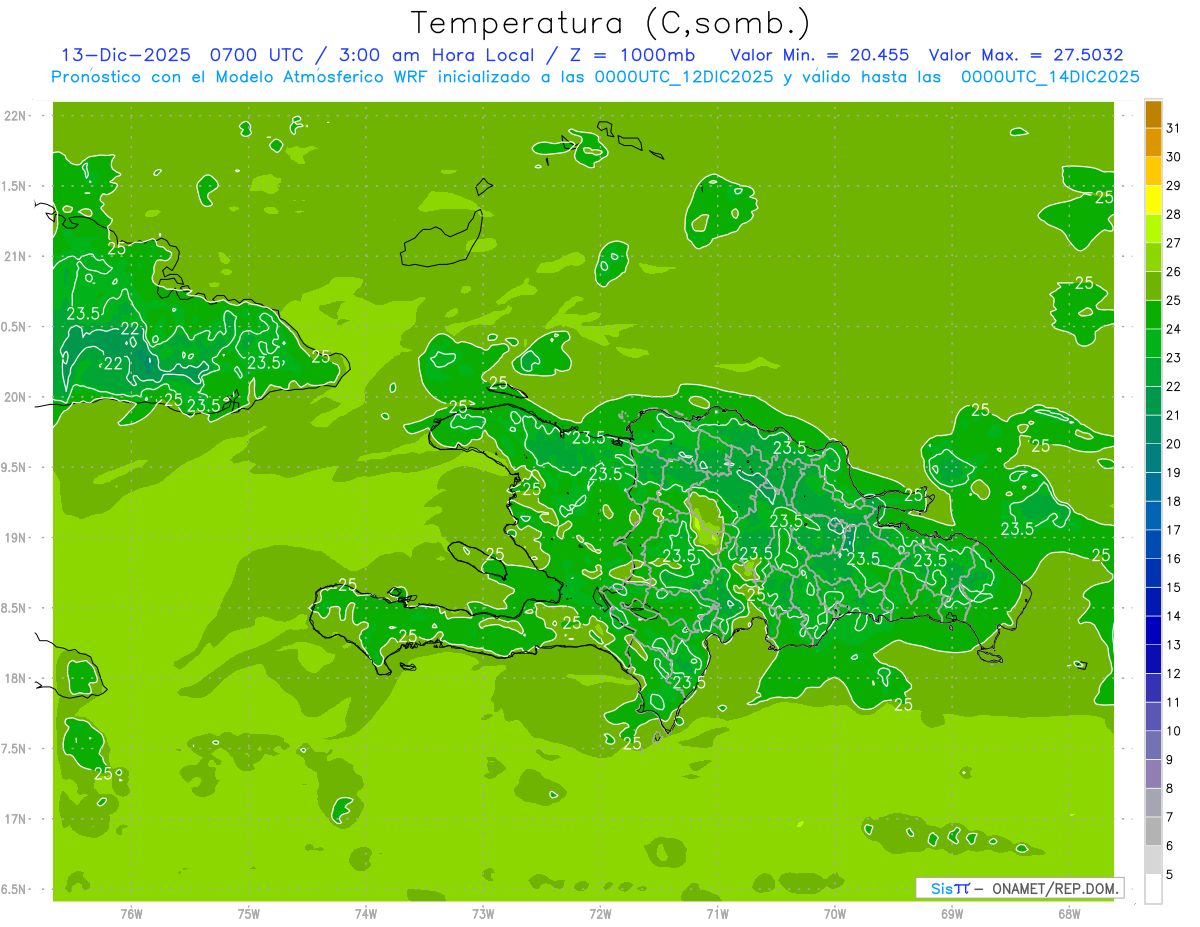Click the colorbar label "21"
1200x927 pixels.
(x=1173, y=415)
